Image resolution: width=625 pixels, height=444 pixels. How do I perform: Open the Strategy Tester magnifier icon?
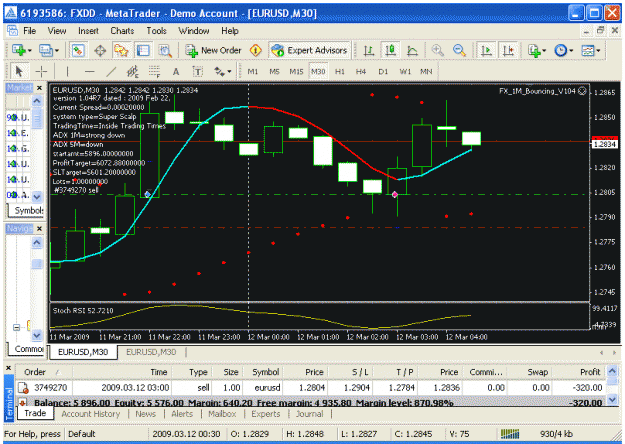coord(165,51)
